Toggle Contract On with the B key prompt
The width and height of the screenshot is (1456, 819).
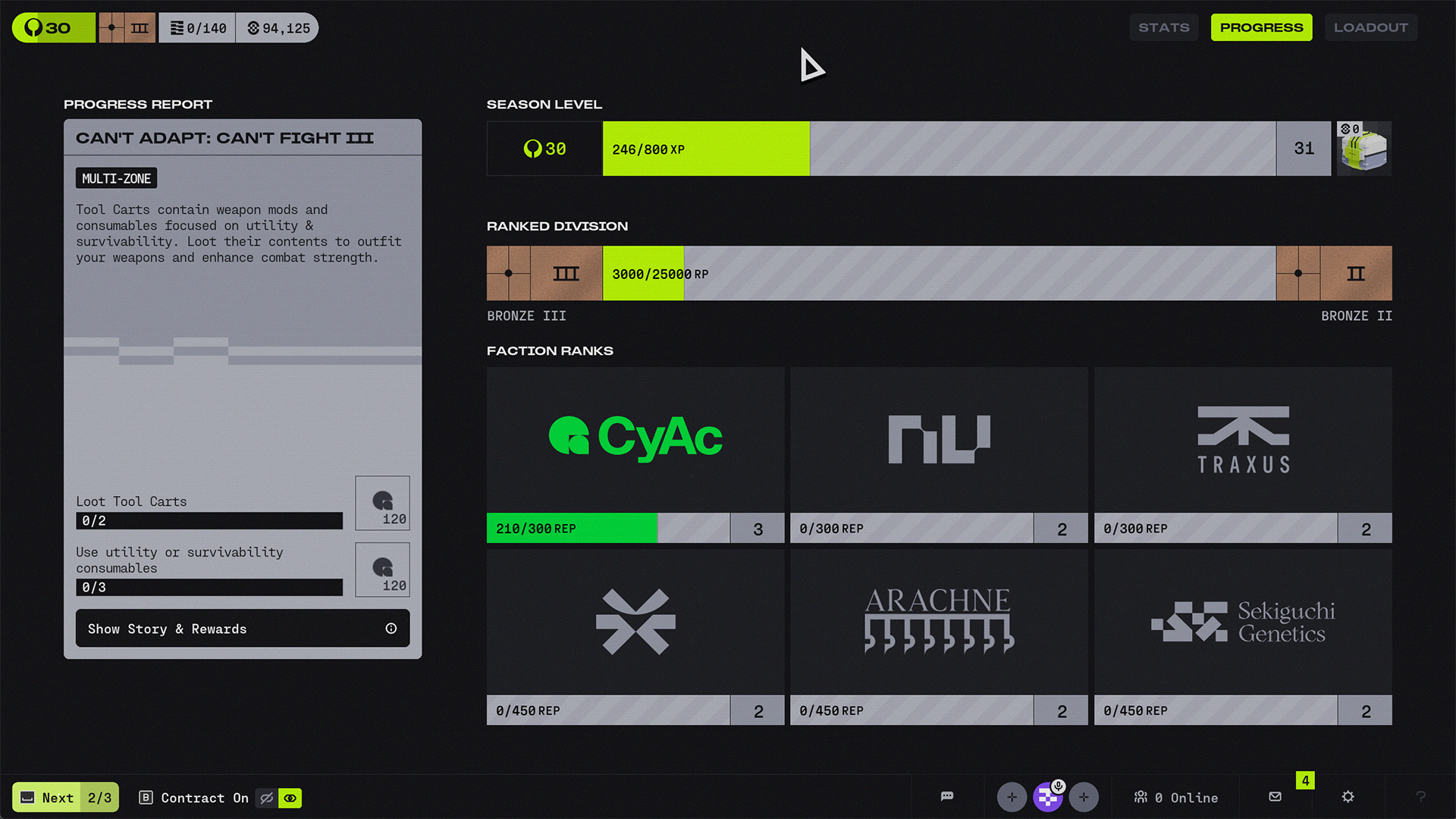click(x=193, y=798)
